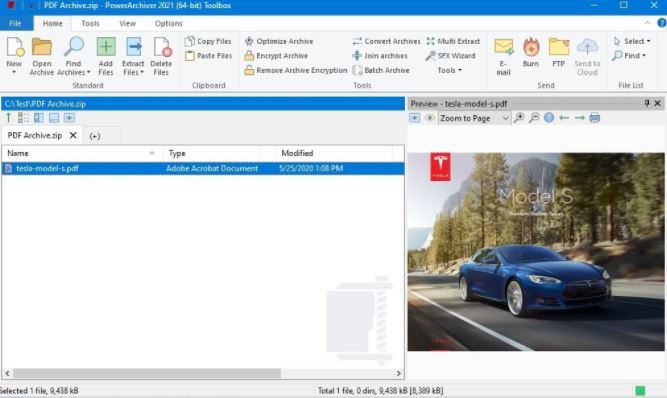The image size is (667, 398).
Task: Toggle the preview window icon in file toolbar
Action: tap(69, 118)
